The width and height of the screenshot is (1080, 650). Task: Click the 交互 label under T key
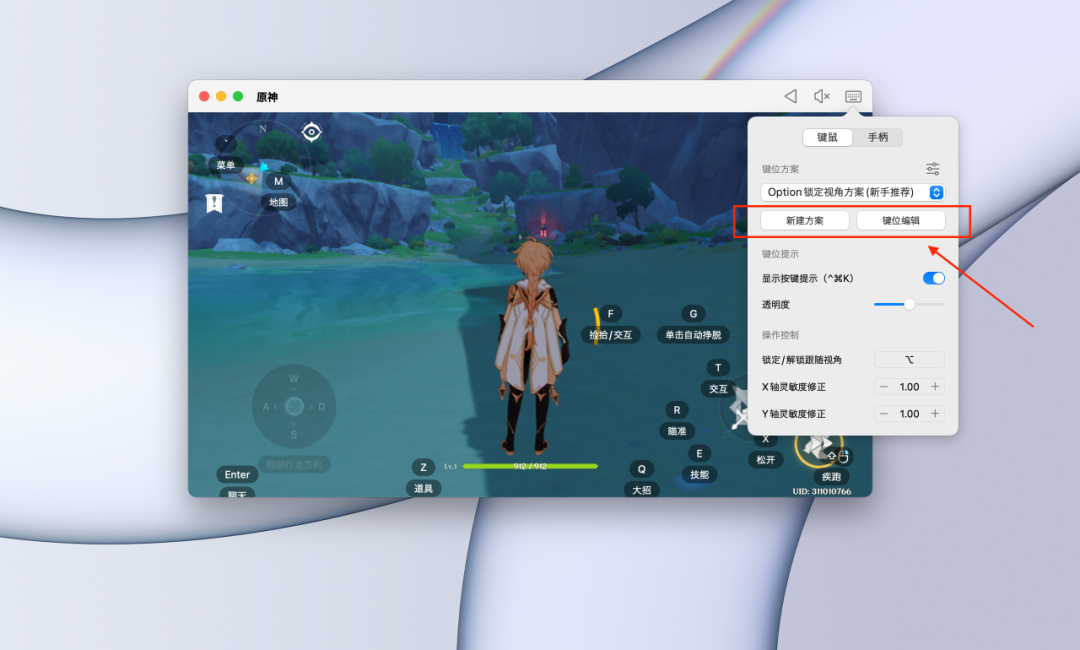pos(718,389)
